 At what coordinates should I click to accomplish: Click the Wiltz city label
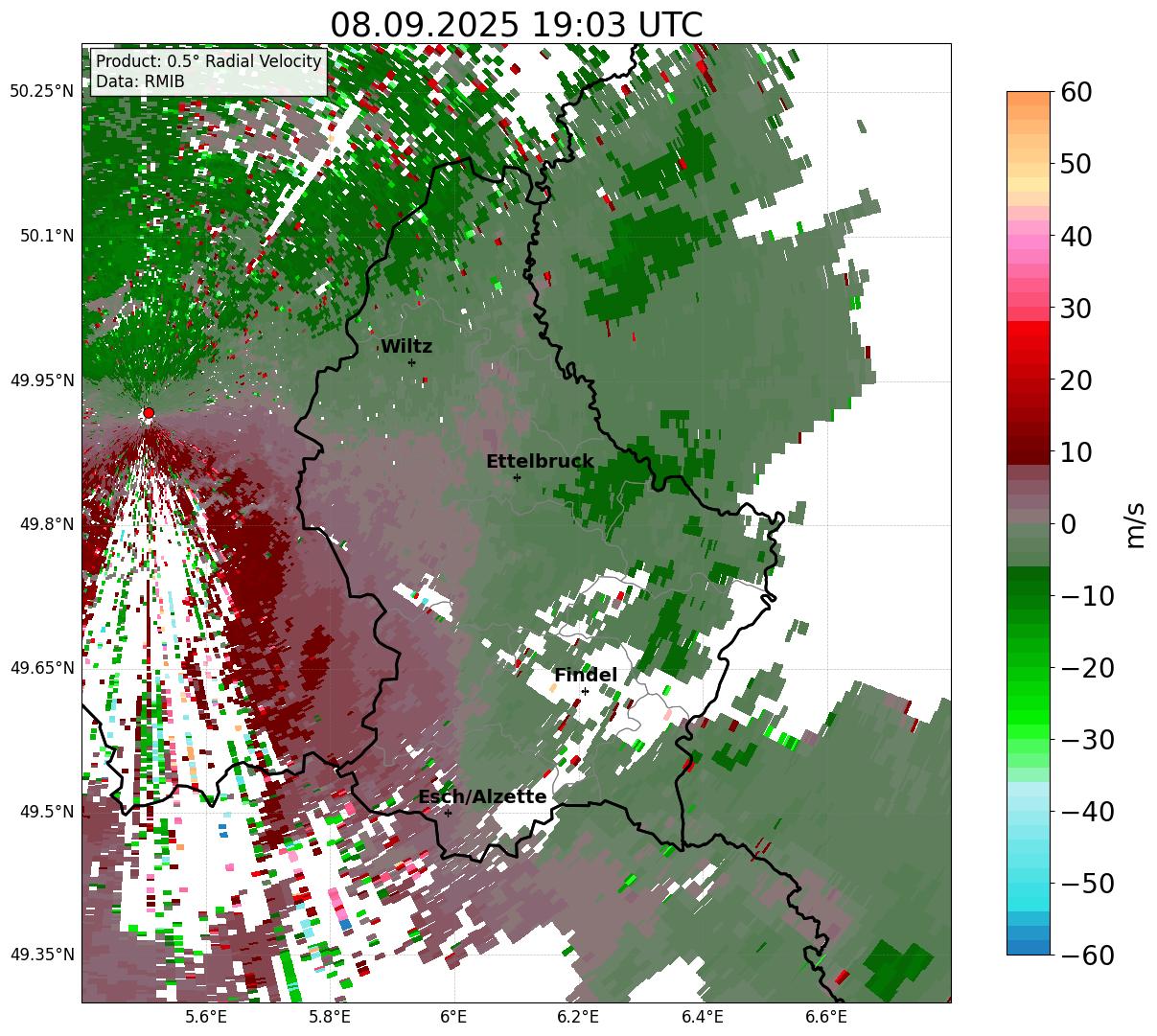(x=406, y=347)
